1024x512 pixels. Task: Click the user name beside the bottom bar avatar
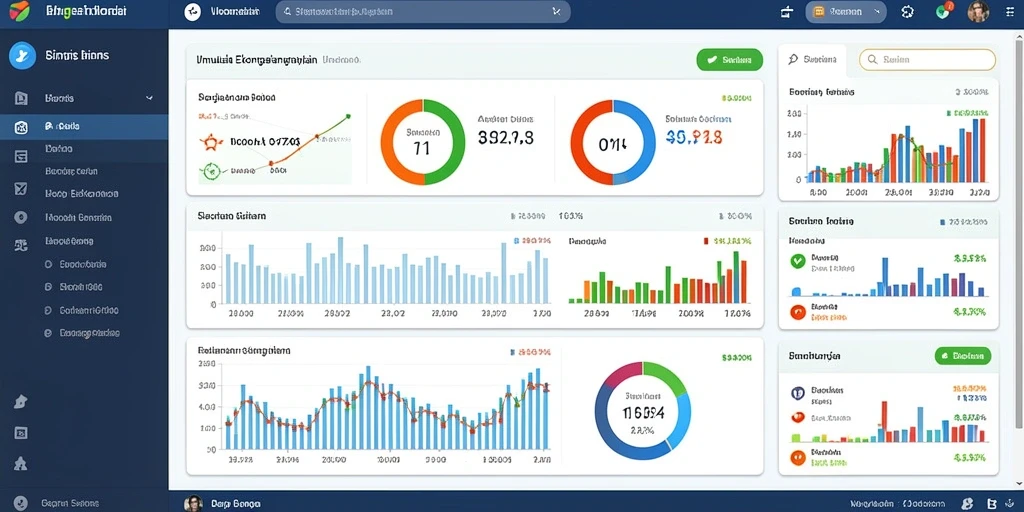[x=236, y=504]
